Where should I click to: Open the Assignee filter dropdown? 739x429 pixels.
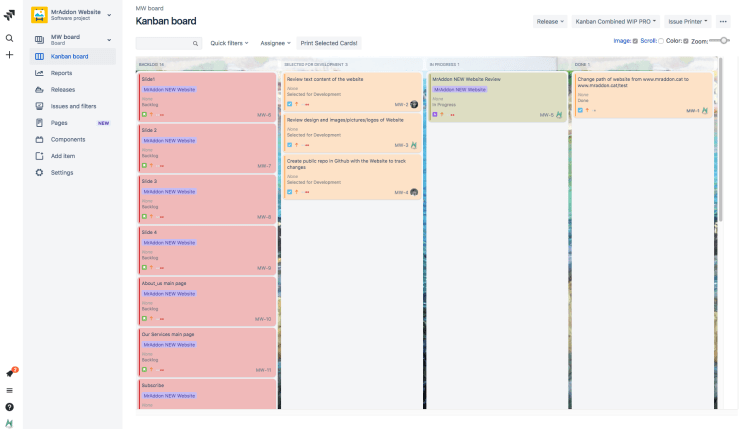275,43
